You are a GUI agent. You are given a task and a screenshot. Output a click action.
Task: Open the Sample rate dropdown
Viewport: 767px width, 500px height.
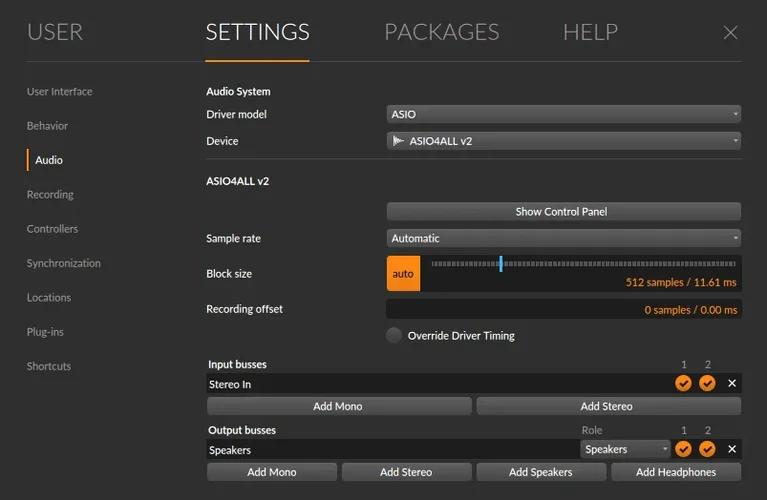point(563,239)
